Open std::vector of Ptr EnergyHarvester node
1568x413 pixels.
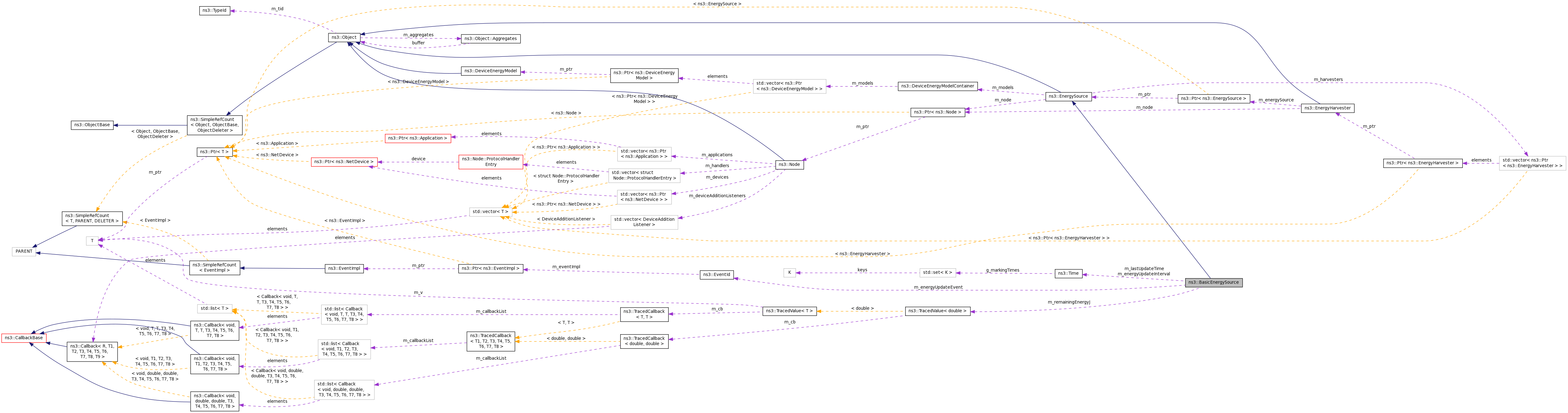1532,163
